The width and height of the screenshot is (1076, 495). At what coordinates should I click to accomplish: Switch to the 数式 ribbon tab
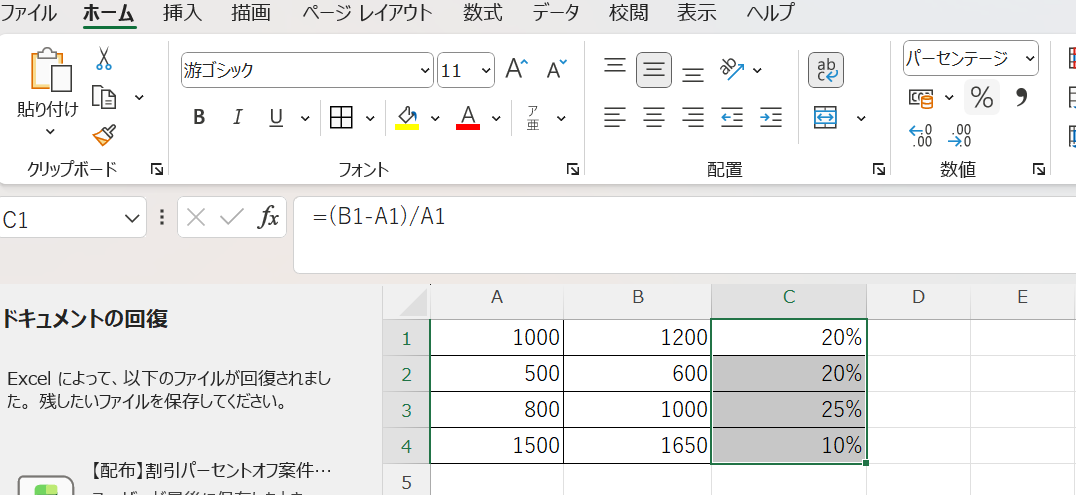[483, 13]
